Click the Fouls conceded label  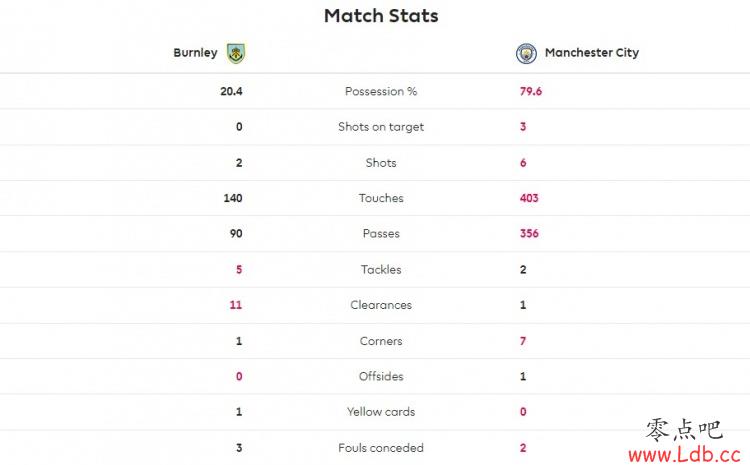pos(381,448)
